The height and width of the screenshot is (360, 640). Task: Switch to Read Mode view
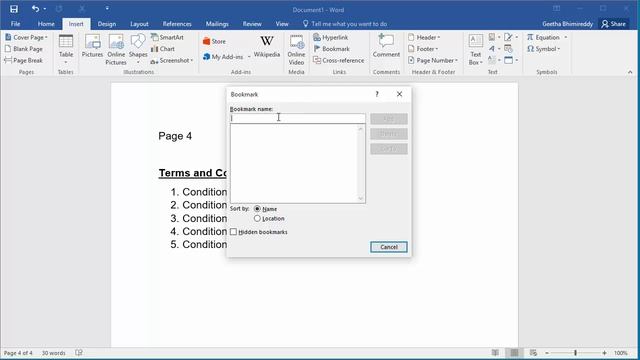point(495,353)
